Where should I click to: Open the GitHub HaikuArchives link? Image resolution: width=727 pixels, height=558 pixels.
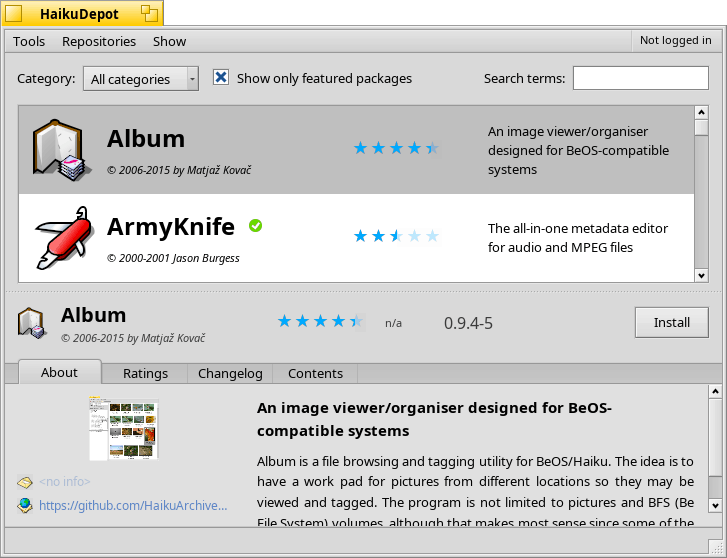pyautogui.click(x=133, y=505)
